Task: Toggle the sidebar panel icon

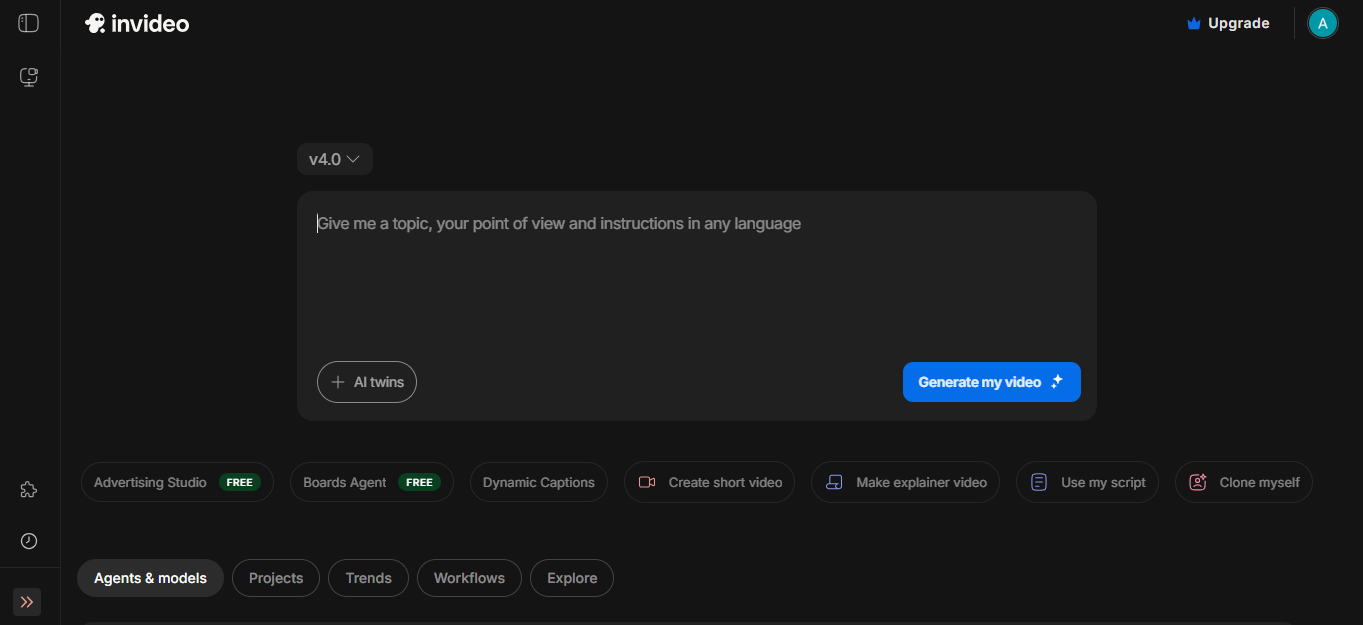Action: 29,23
